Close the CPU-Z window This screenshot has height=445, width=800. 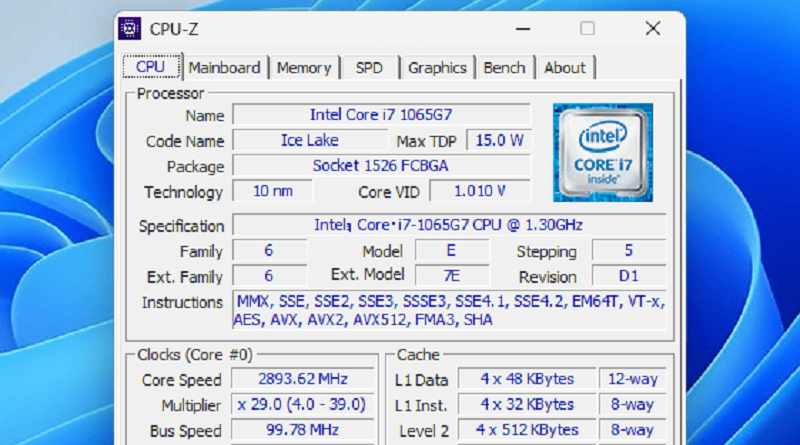[653, 29]
